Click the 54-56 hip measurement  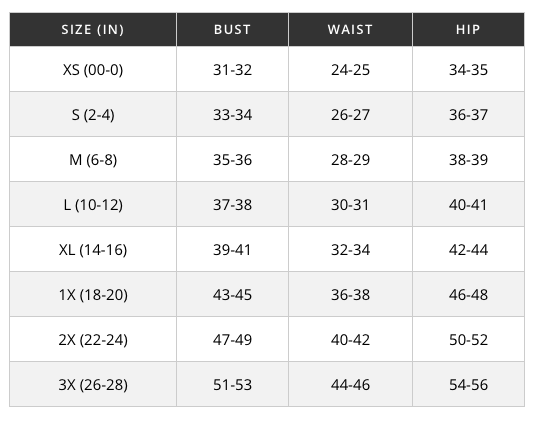pyautogui.click(x=468, y=385)
